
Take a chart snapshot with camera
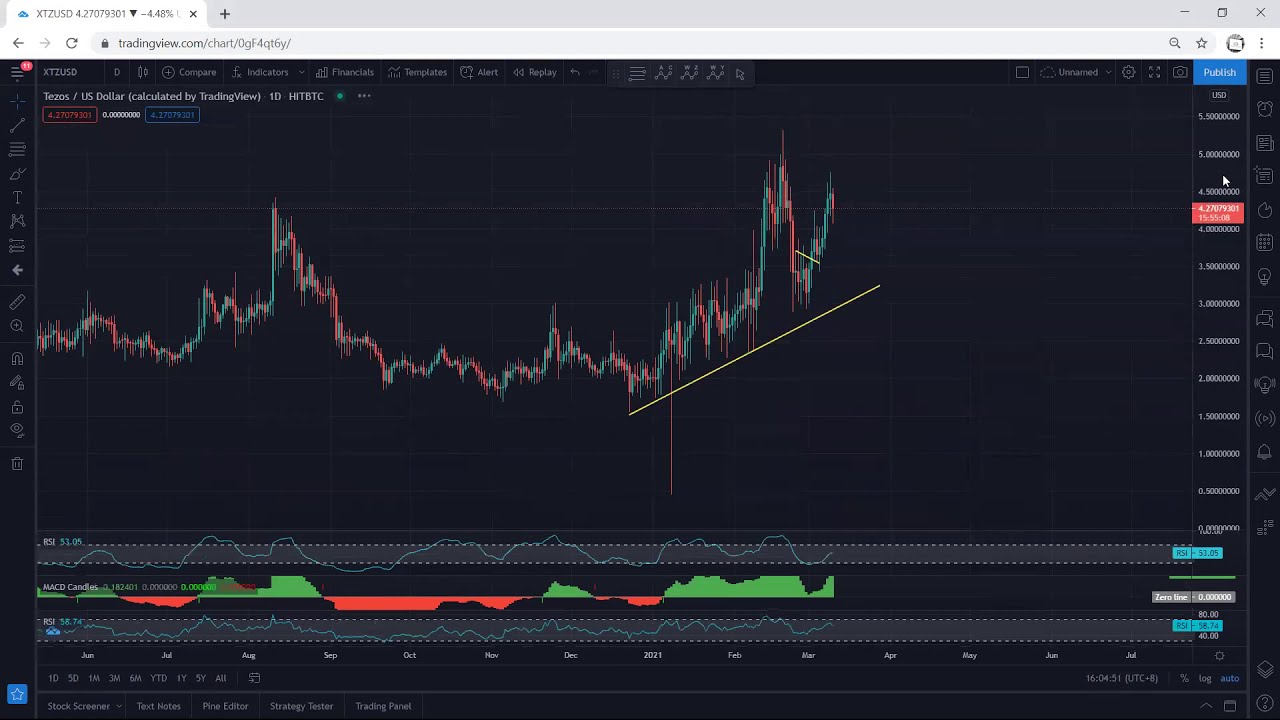(1180, 72)
